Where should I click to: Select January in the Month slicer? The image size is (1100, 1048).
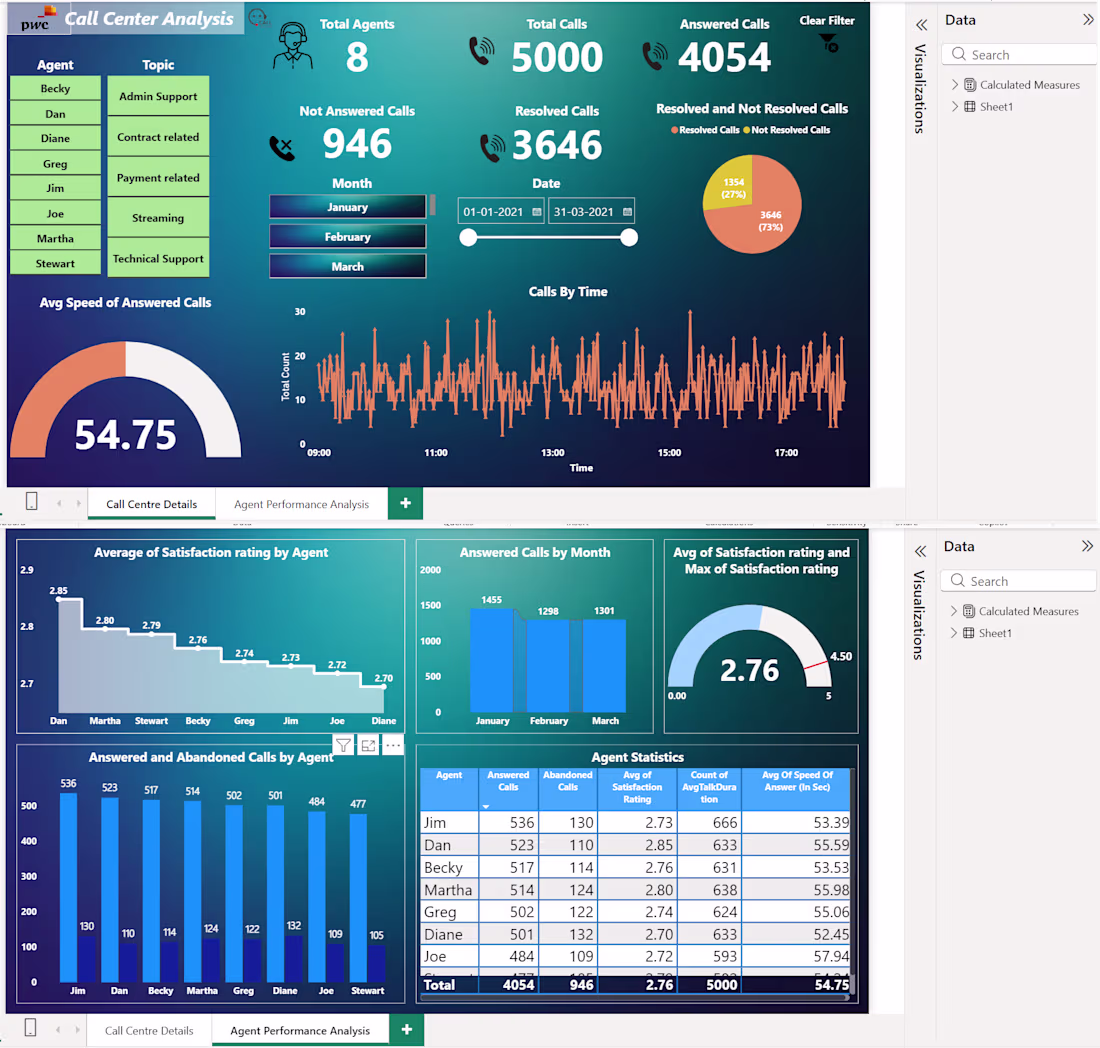347,207
